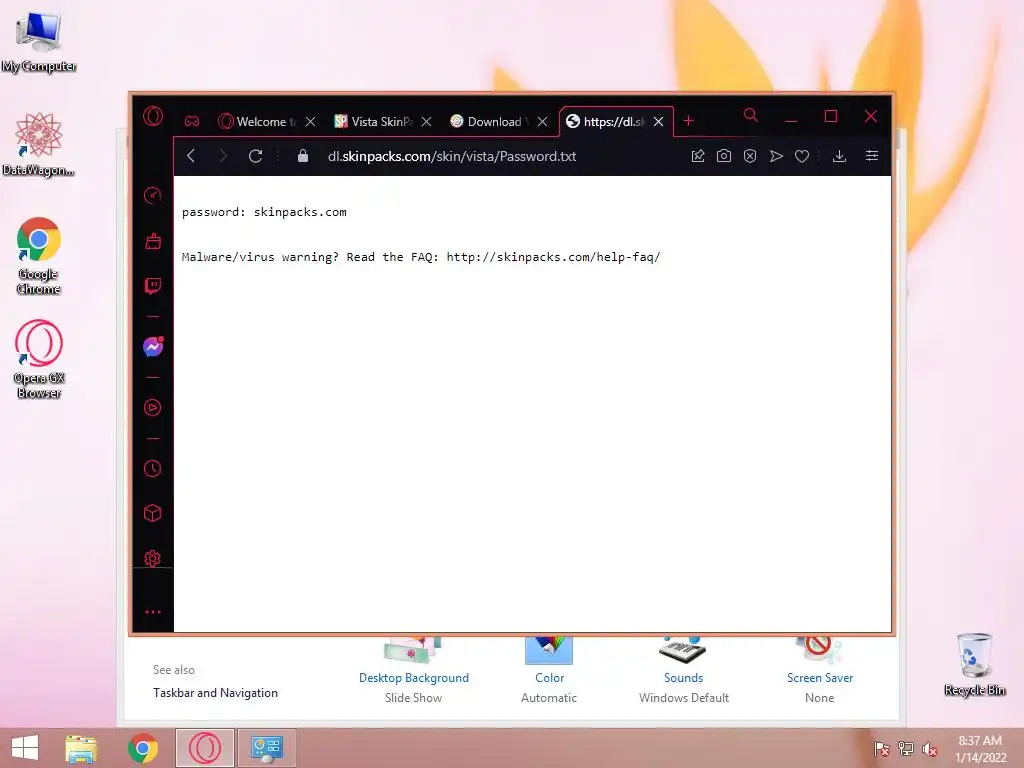
Task: Open Extensions cube in sidebar
Action: point(153,513)
